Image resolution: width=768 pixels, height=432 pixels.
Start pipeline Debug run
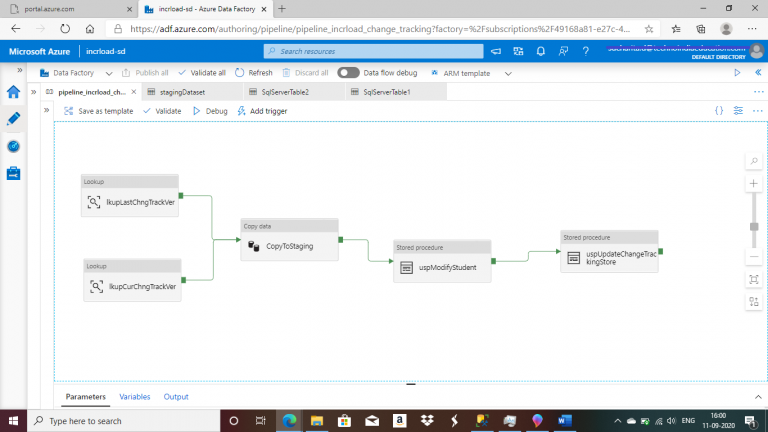pyautogui.click(x=210, y=111)
